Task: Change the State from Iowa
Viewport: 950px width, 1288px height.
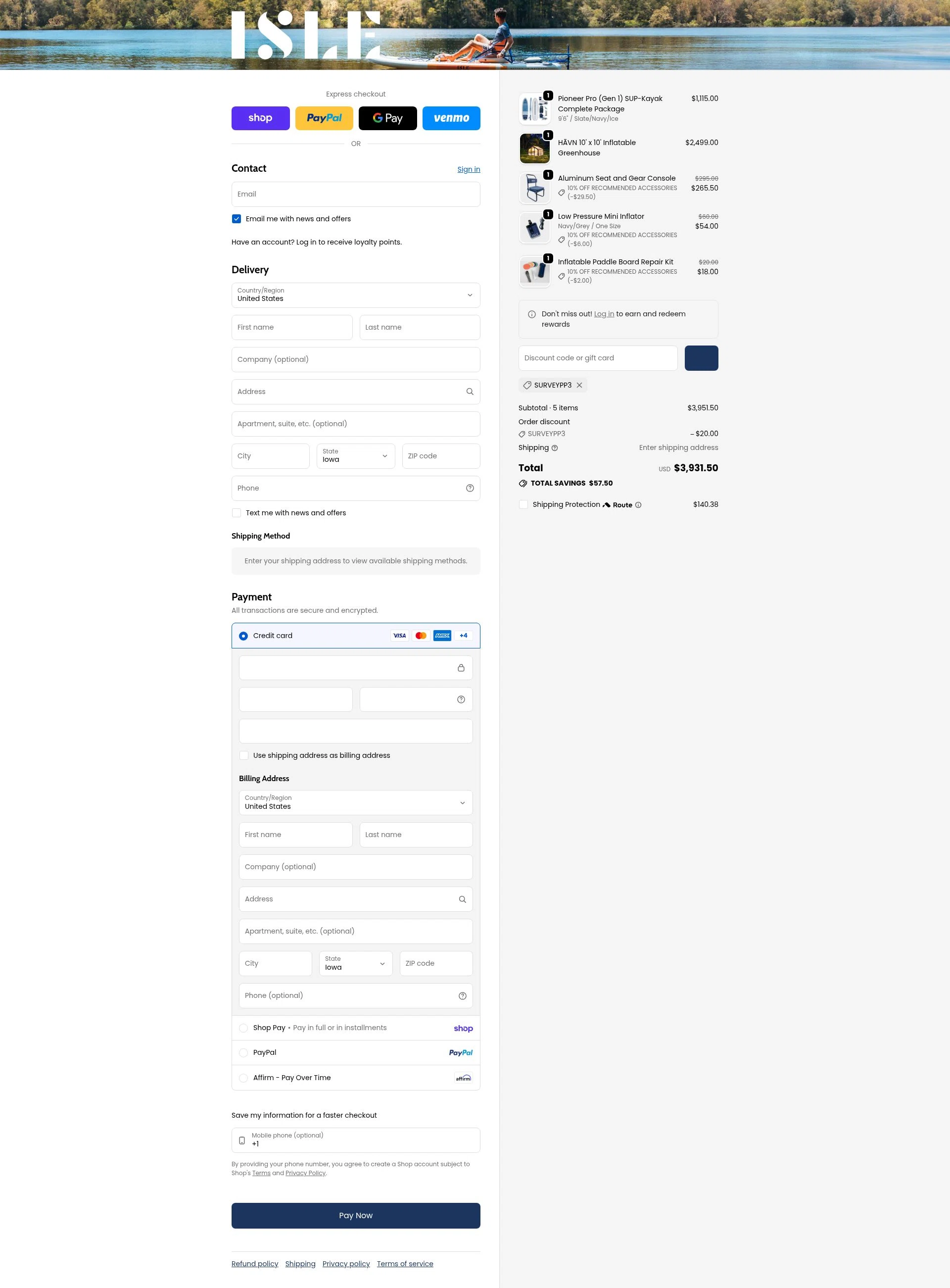Action: click(x=355, y=456)
